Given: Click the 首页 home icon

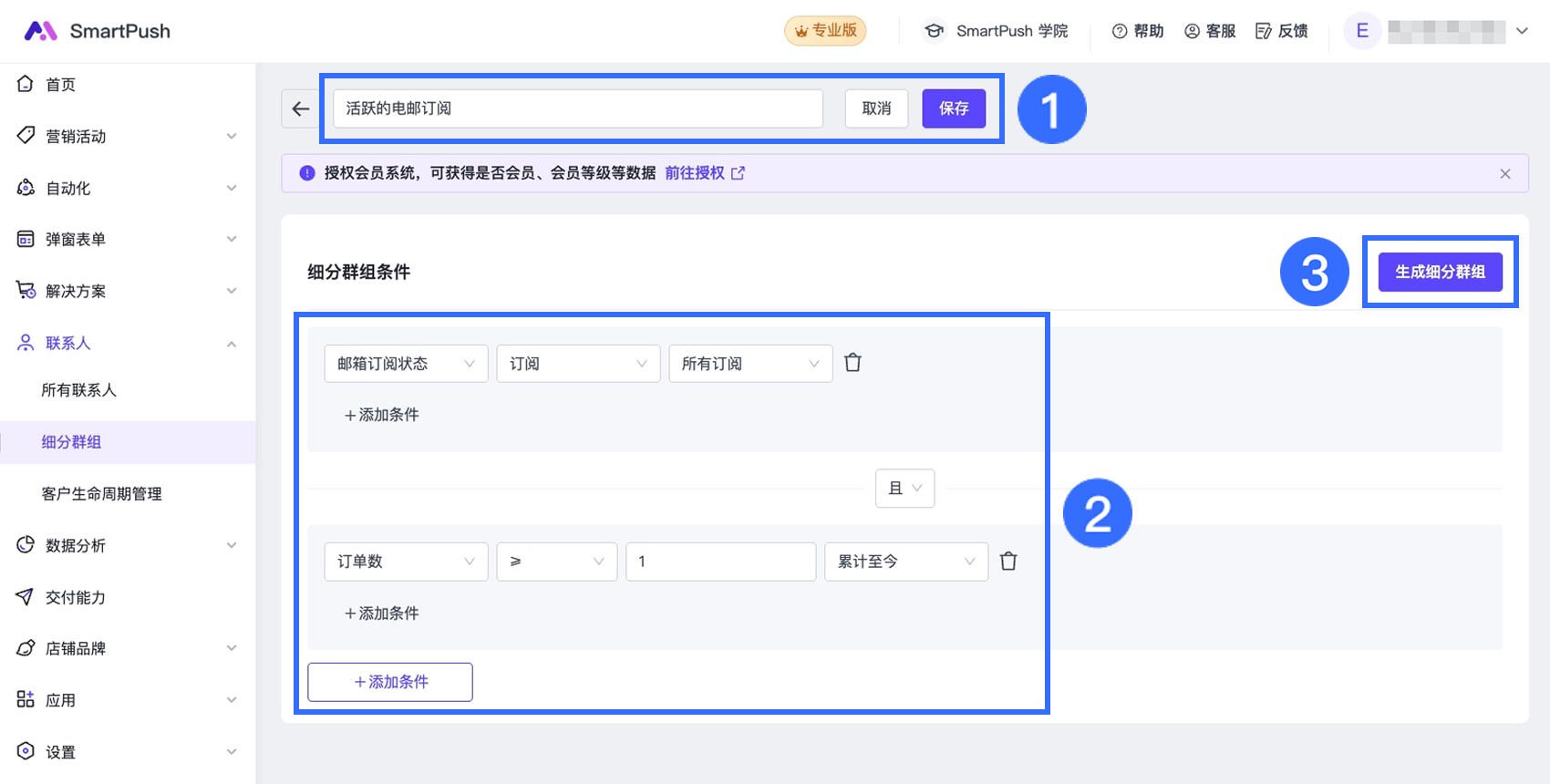Looking at the screenshot, I should 26,84.
